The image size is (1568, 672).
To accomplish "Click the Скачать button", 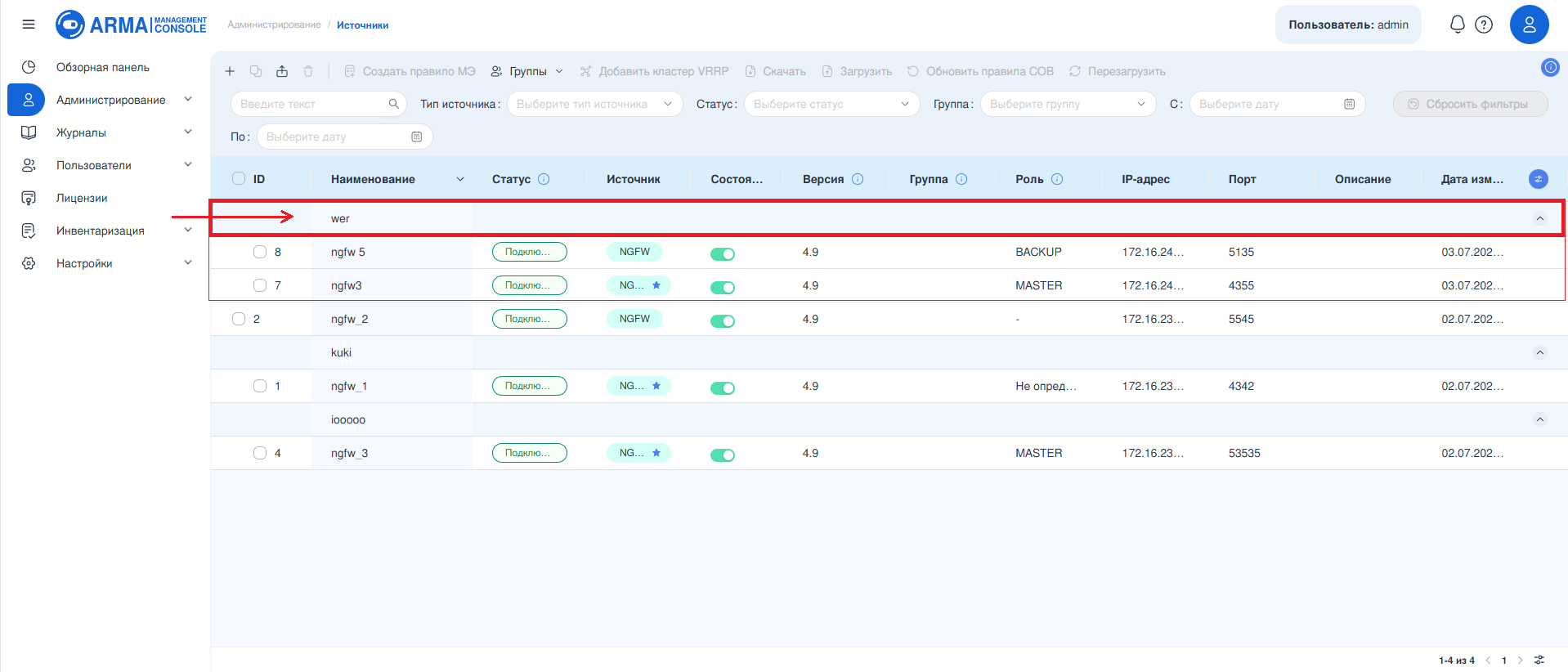I will (775, 71).
